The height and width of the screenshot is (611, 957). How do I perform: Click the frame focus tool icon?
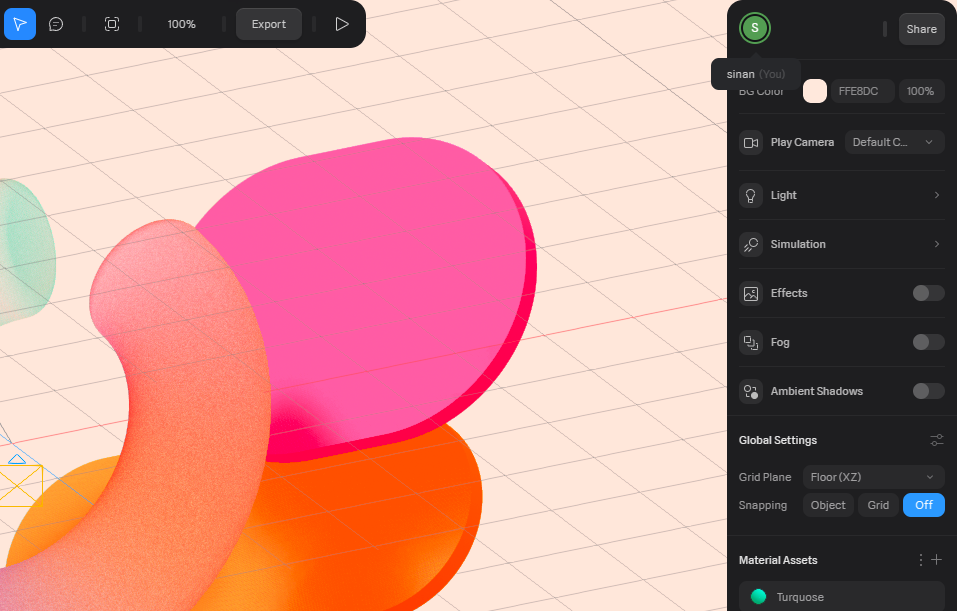click(x=112, y=24)
